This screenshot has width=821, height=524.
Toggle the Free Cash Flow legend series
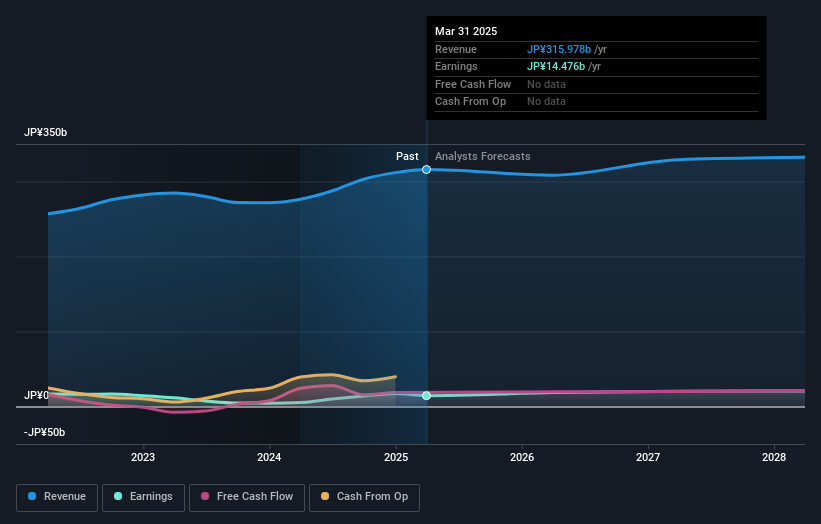[x=247, y=497]
